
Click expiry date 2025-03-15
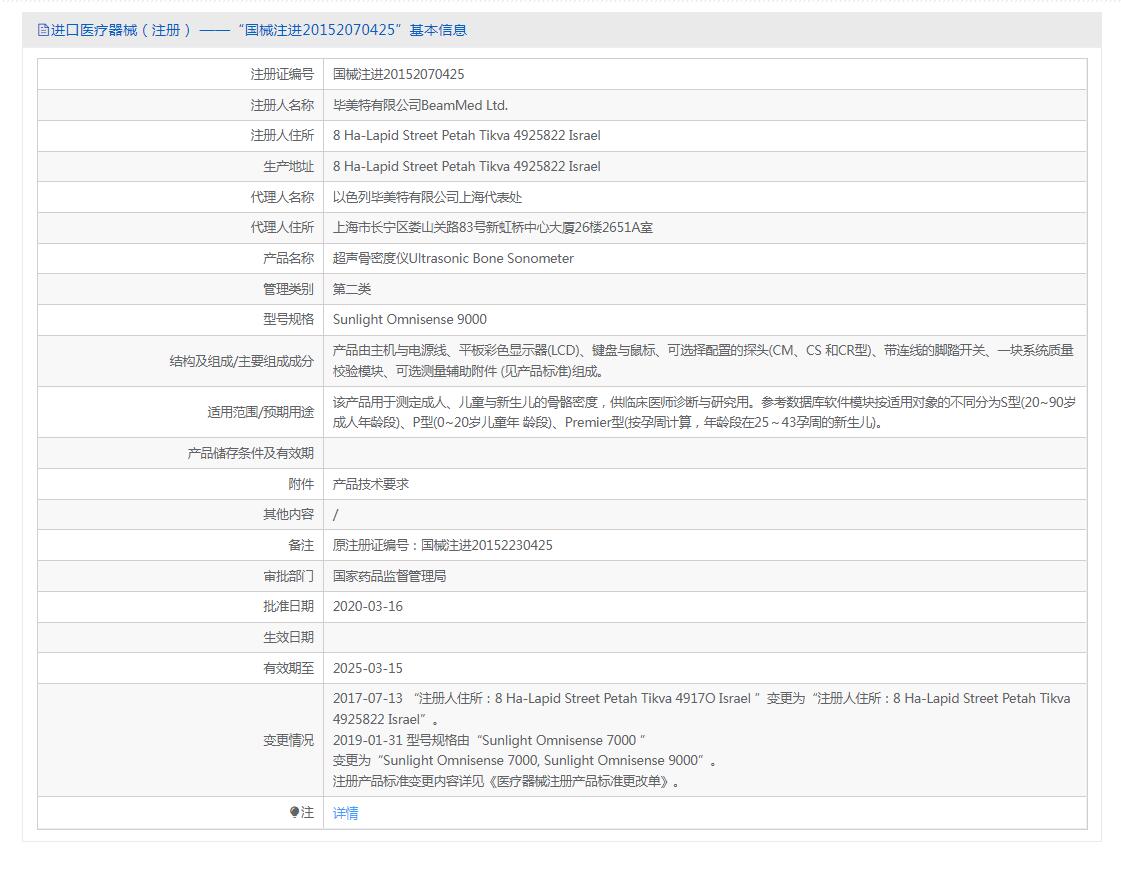click(x=367, y=668)
